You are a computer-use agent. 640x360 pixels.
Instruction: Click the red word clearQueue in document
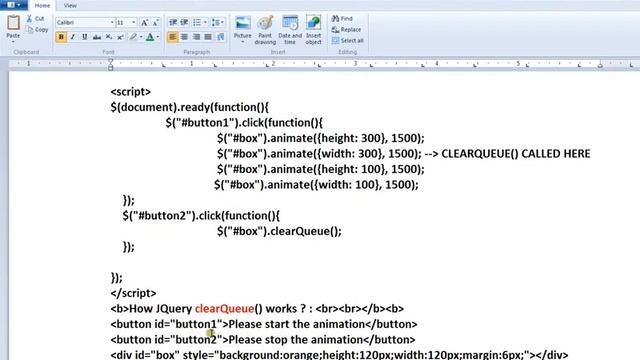coord(224,309)
